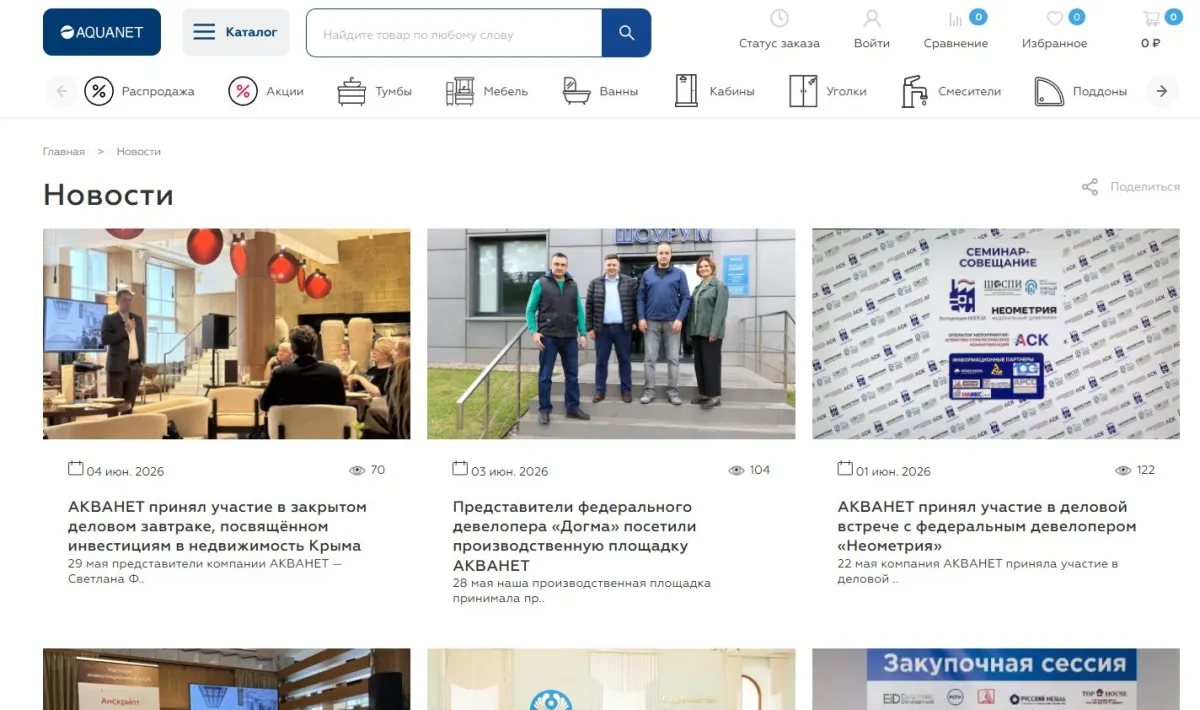Open the Сравнение bar chart icon
1200x710 pixels.
point(956,19)
